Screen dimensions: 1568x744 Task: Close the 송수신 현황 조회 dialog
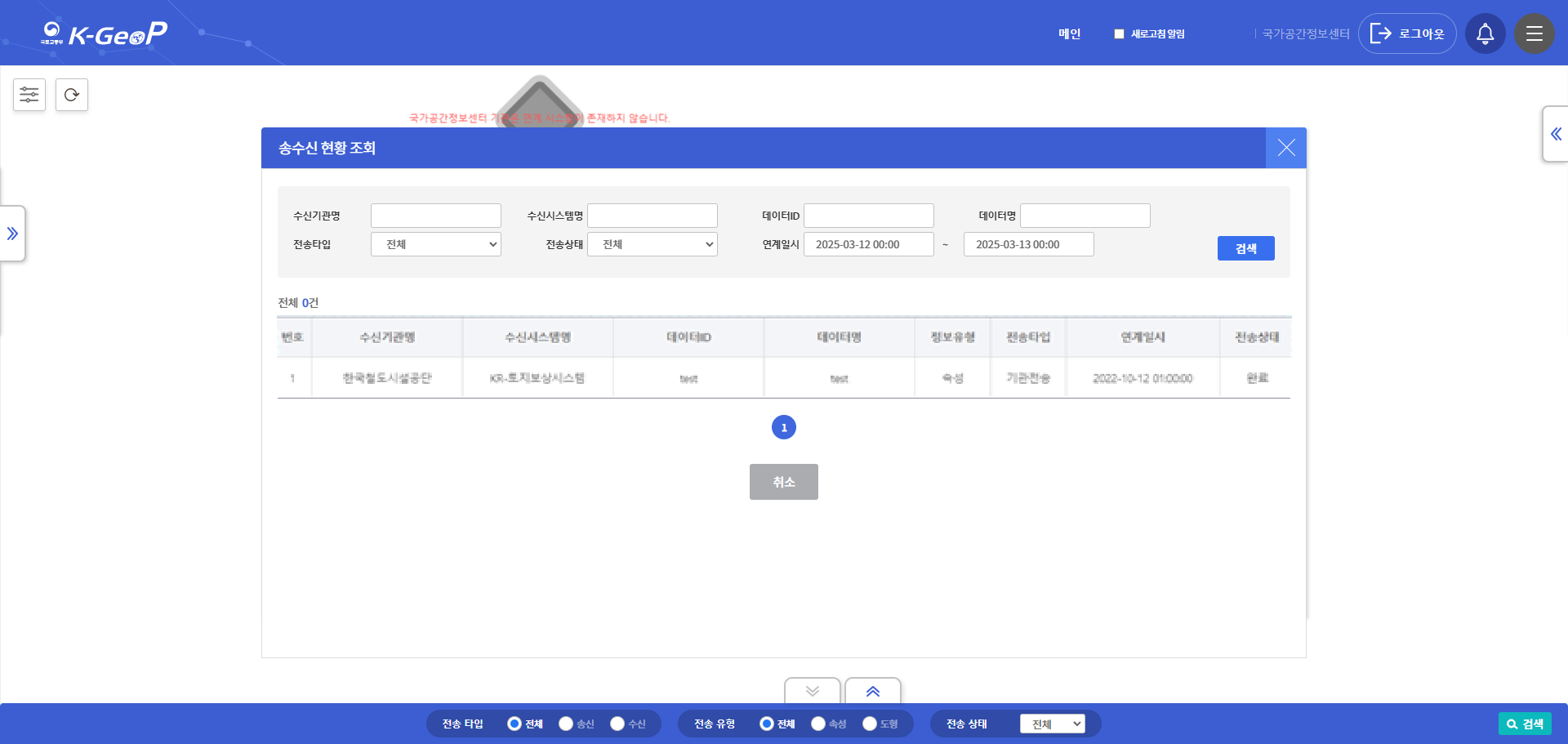[x=1285, y=148]
